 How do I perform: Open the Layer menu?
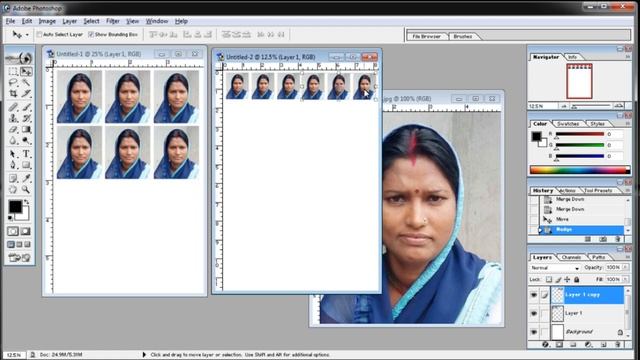click(x=69, y=21)
